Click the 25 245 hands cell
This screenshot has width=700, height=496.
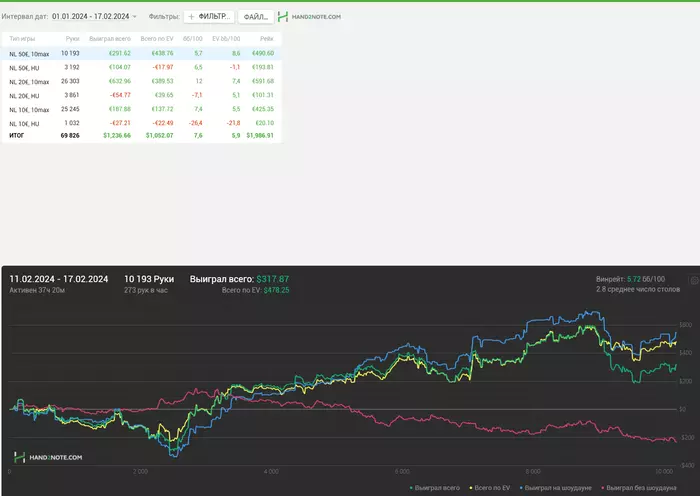pyautogui.click(x=70, y=109)
